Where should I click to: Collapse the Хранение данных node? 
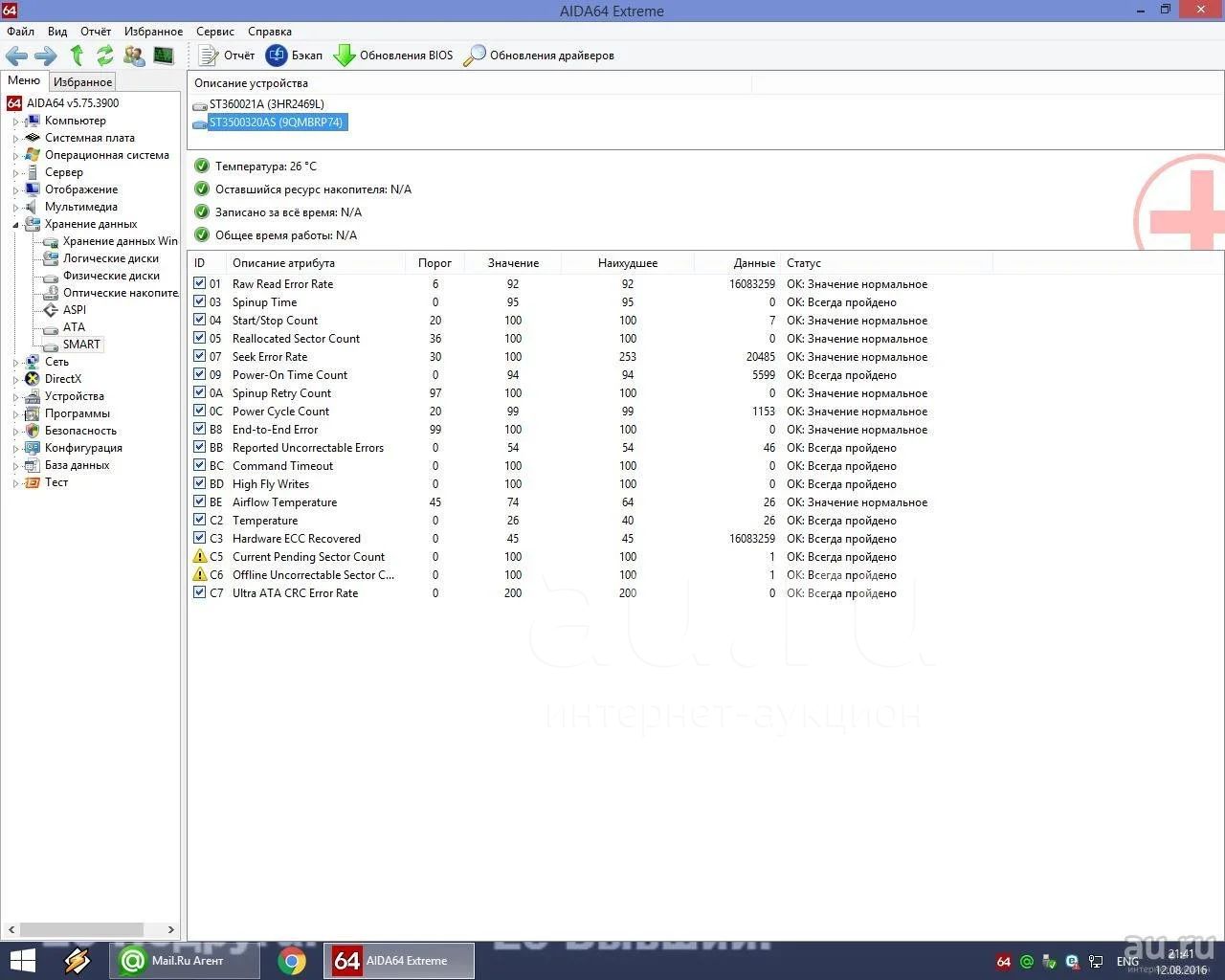[x=15, y=225]
